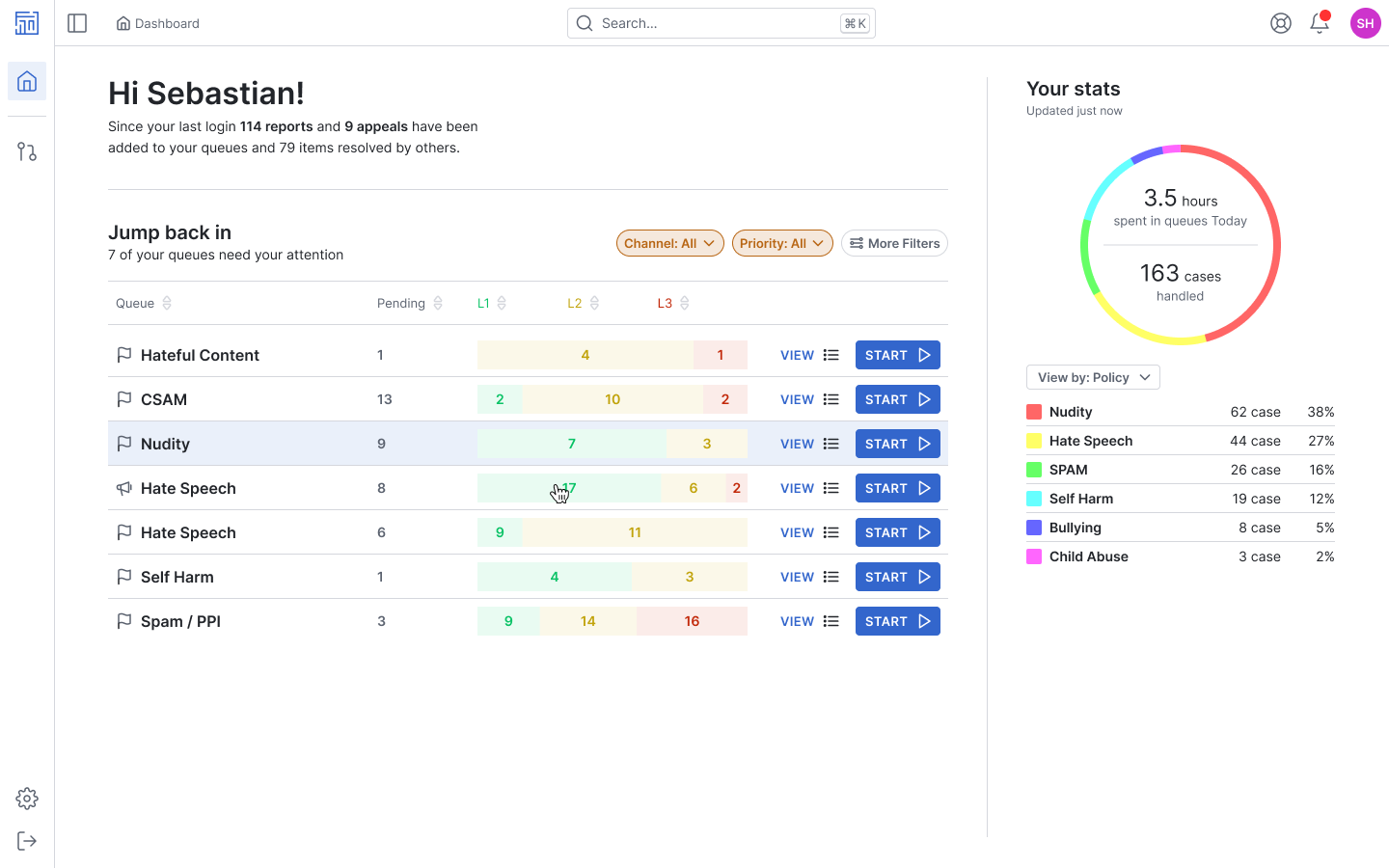
Task: Open the Dashboard breadcrumb link
Action: pos(157,22)
